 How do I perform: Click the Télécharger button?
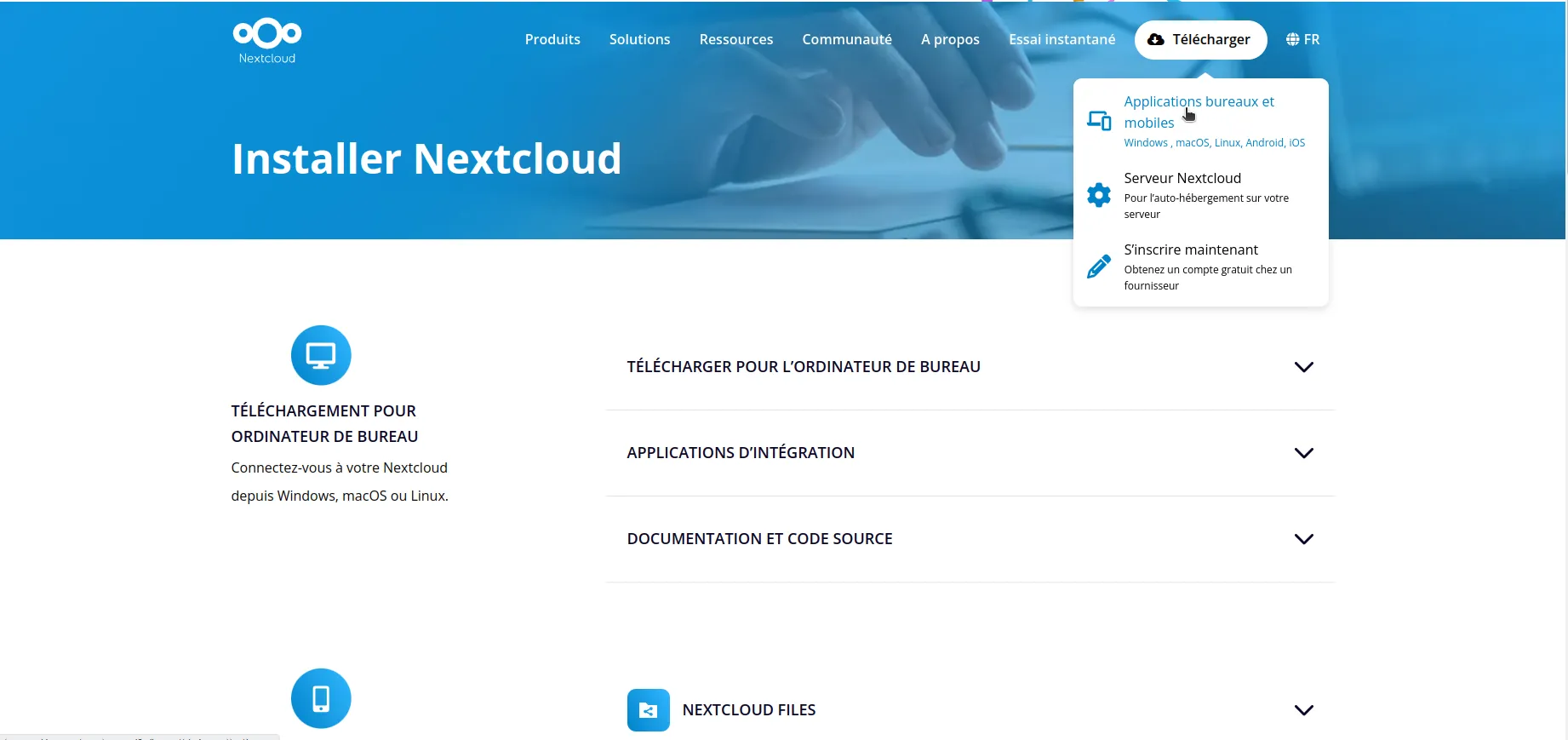tap(1200, 40)
